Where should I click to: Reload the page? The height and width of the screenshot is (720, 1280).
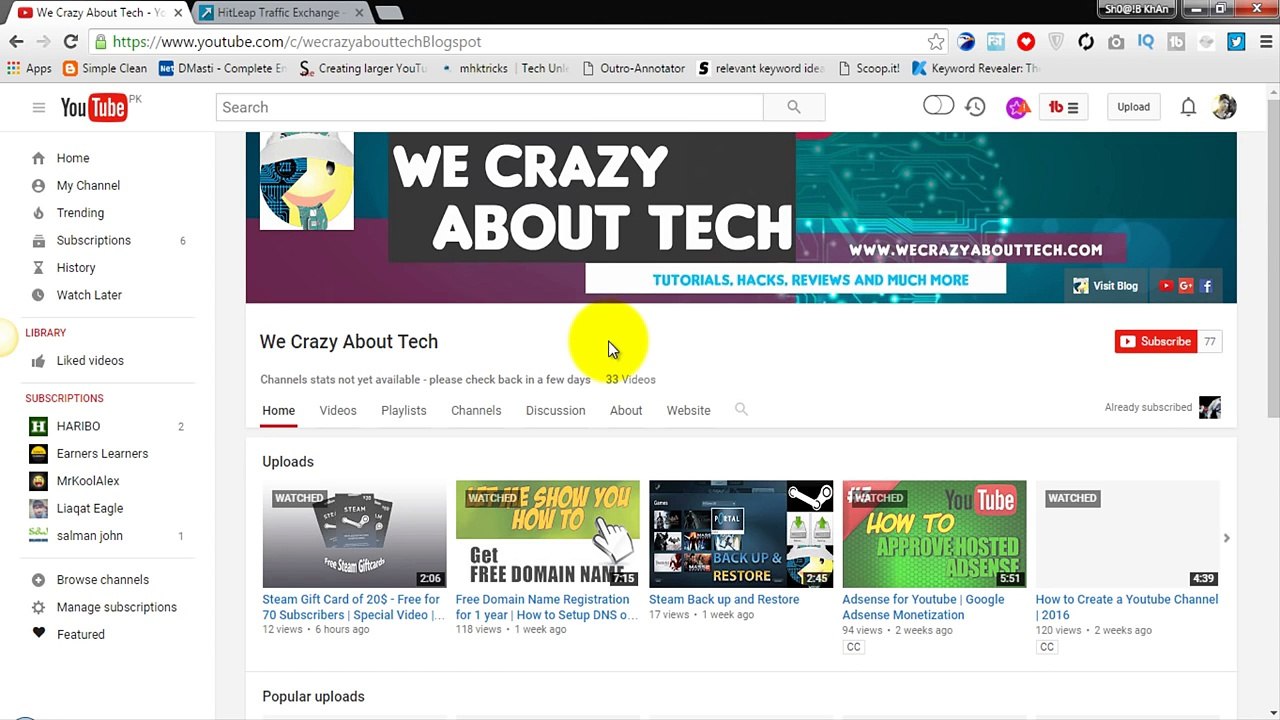click(70, 42)
